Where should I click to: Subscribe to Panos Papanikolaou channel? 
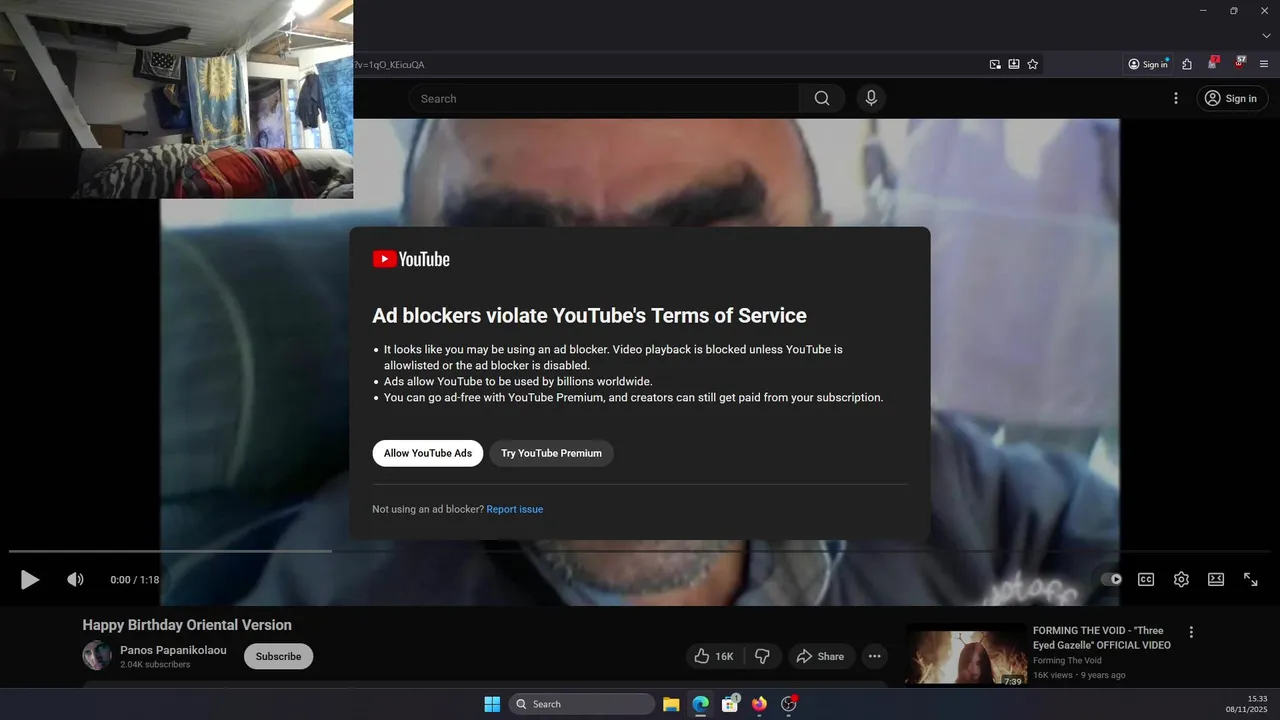click(x=278, y=656)
